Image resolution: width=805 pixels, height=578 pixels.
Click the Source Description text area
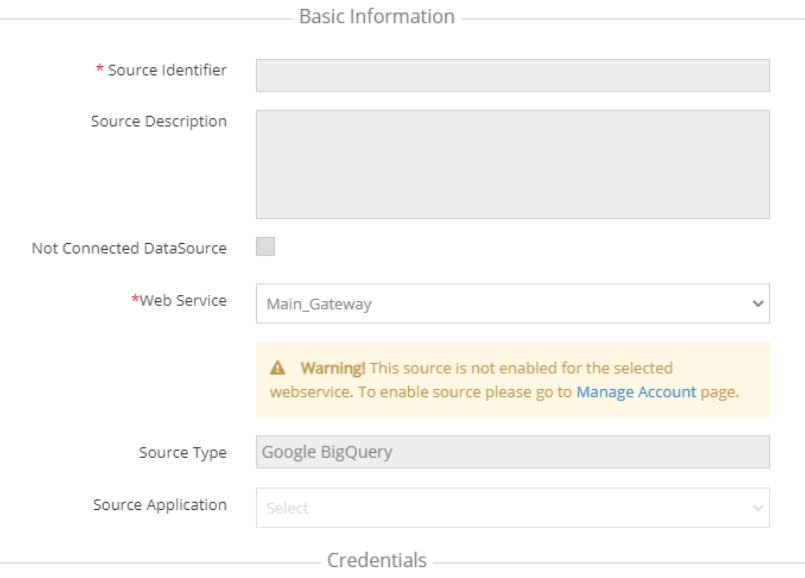pyautogui.click(x=512, y=164)
